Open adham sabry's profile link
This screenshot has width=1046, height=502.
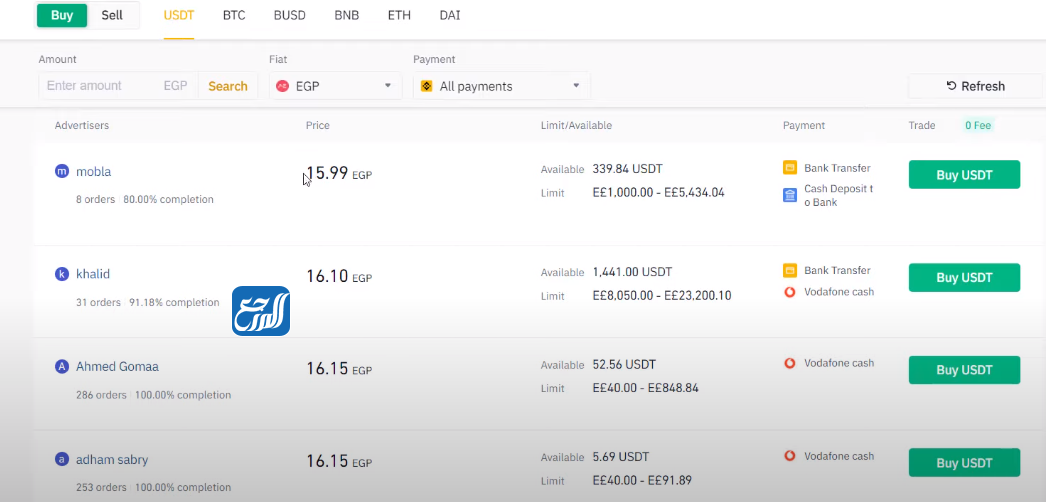[112, 459]
